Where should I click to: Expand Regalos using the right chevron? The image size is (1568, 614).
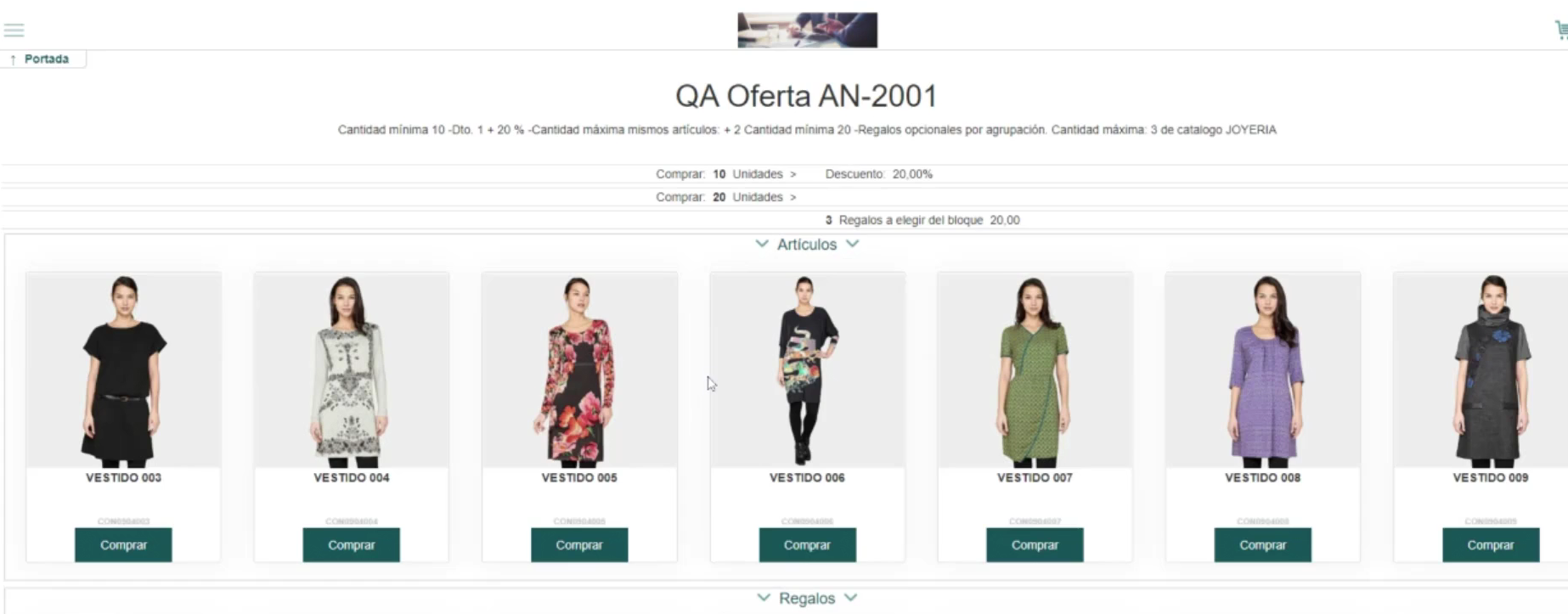point(851,598)
